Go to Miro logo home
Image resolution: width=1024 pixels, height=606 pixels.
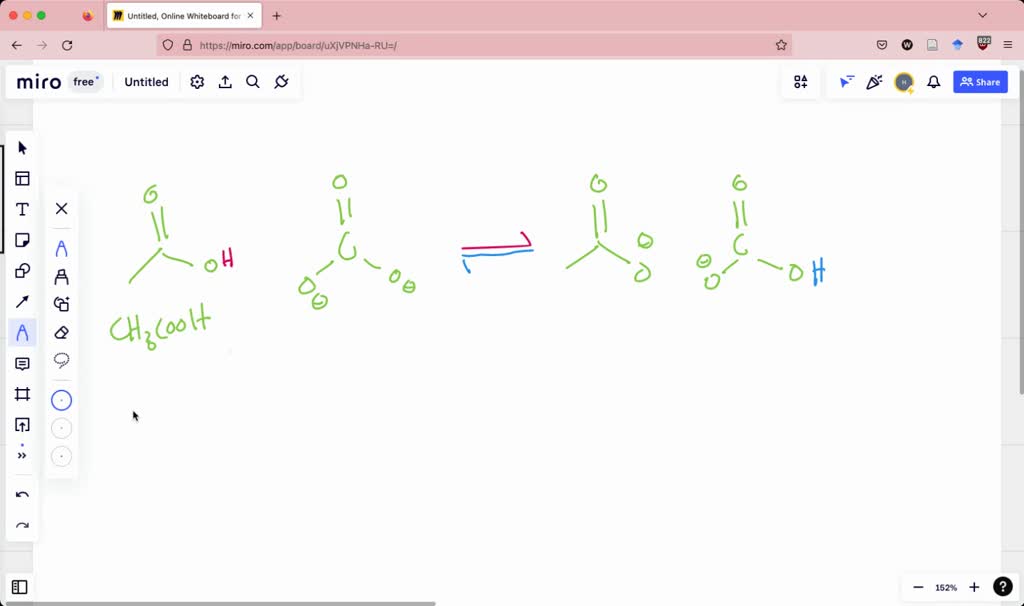tap(39, 82)
